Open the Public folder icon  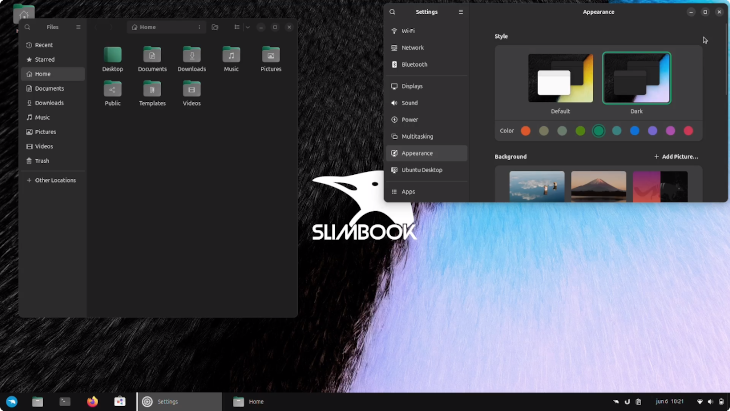click(112, 89)
